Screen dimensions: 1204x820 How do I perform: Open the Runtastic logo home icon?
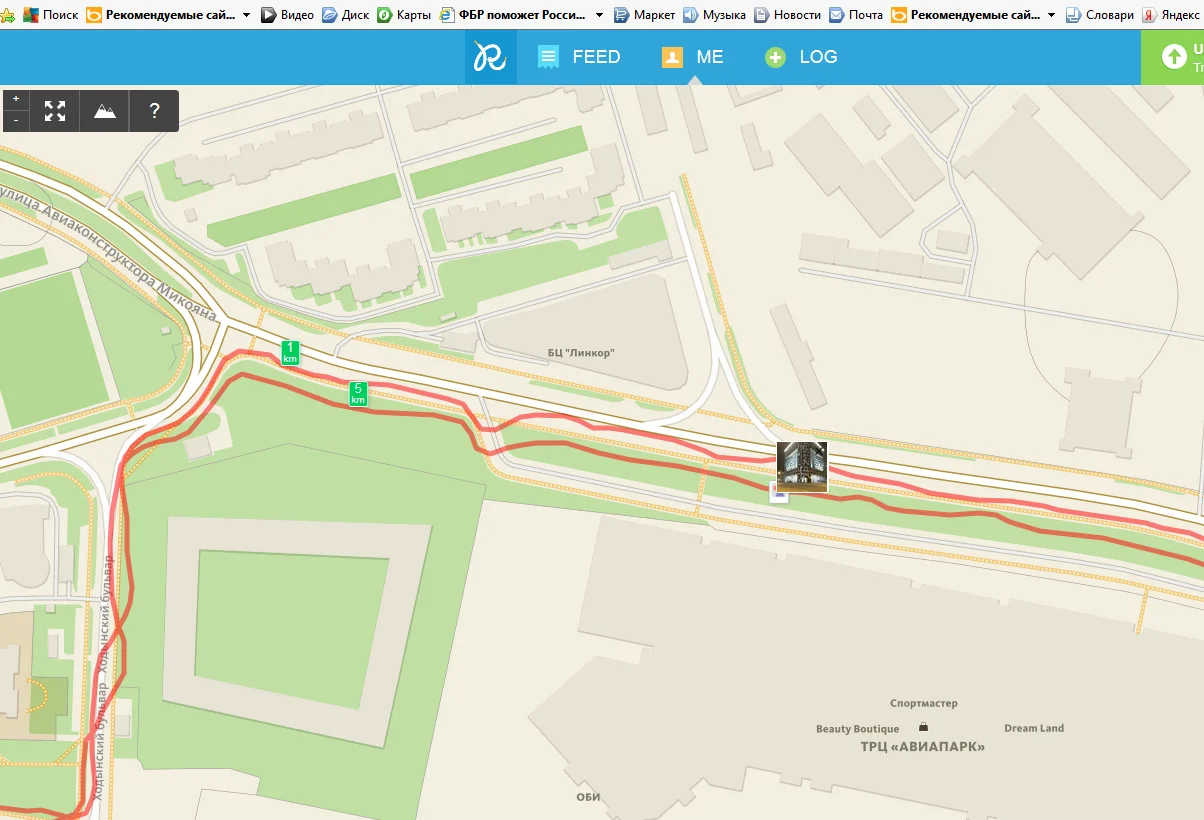pos(490,57)
